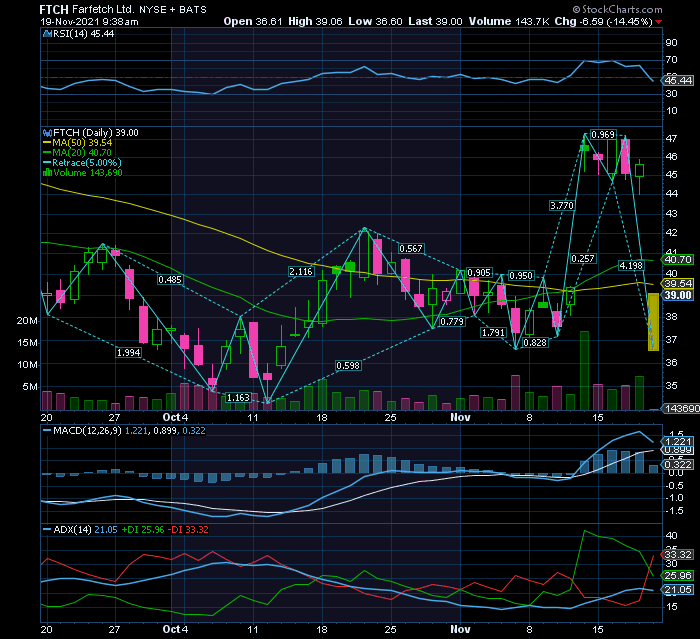The height and width of the screenshot is (639, 700).
Task: Click the red down arrow after Chg percentage
Action: point(659,22)
